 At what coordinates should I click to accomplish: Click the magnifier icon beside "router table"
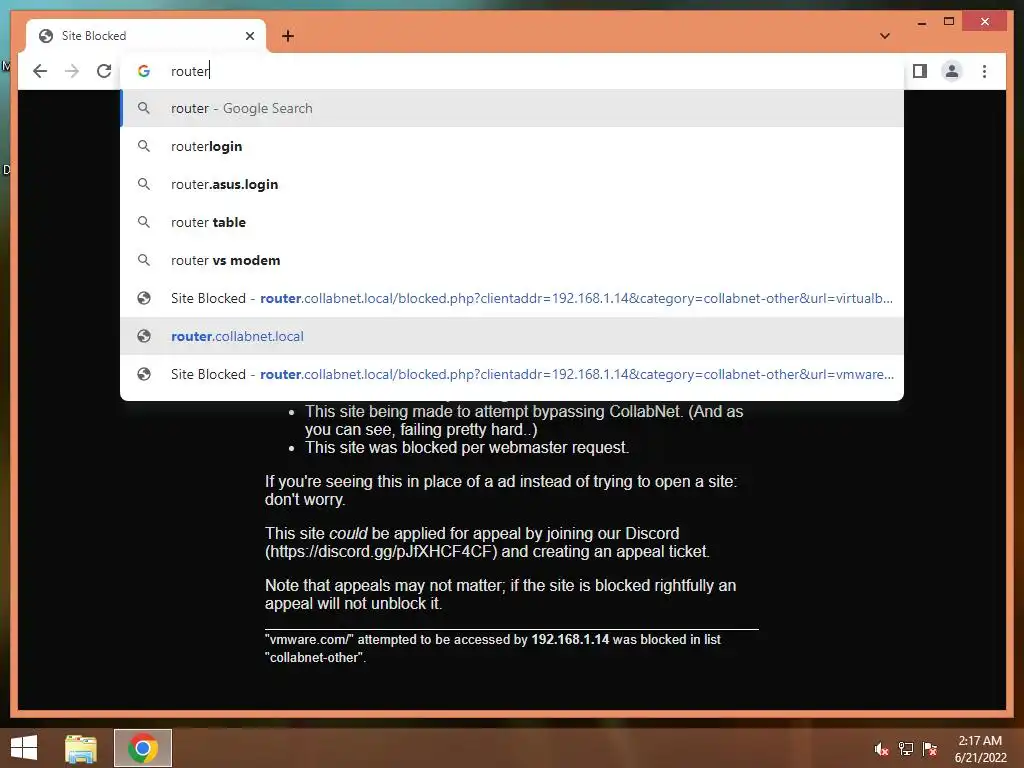coord(144,222)
